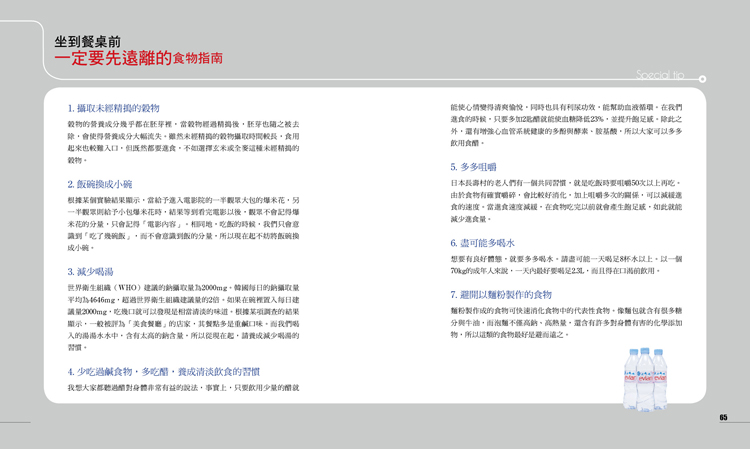Select heading 7. 避開以麵粉製作的食物
Viewport: 750px width, 449px height.
501,294
